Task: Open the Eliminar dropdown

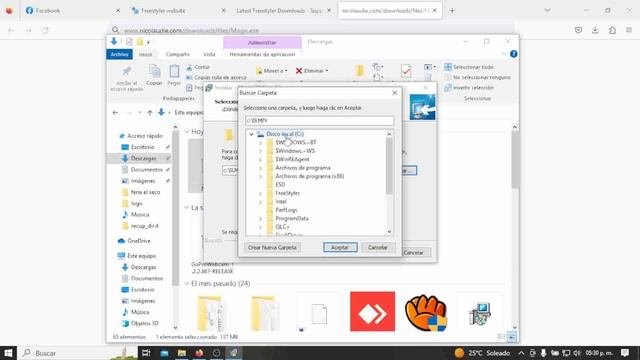Action: coord(312,71)
